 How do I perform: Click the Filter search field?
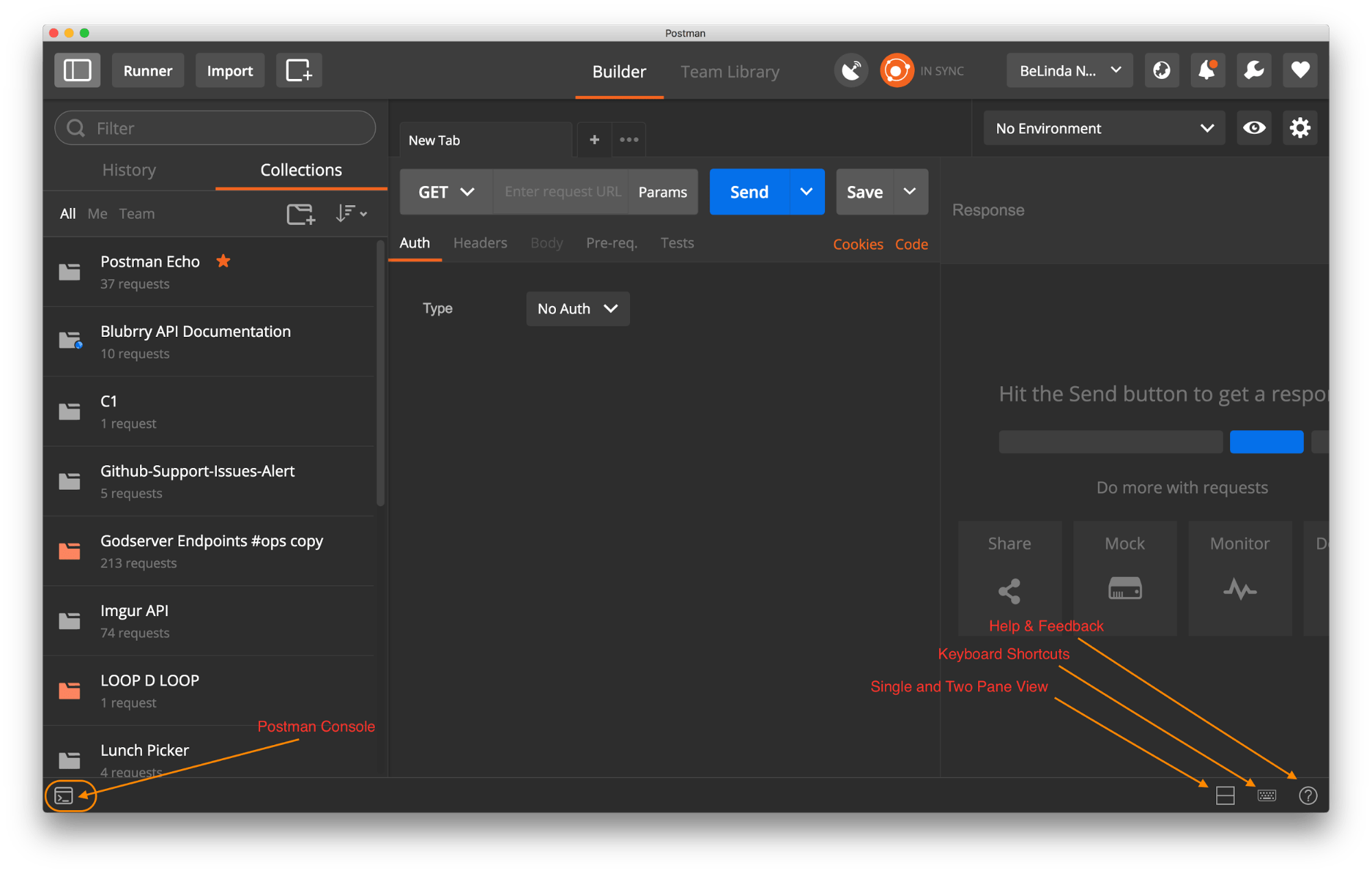pos(216,128)
